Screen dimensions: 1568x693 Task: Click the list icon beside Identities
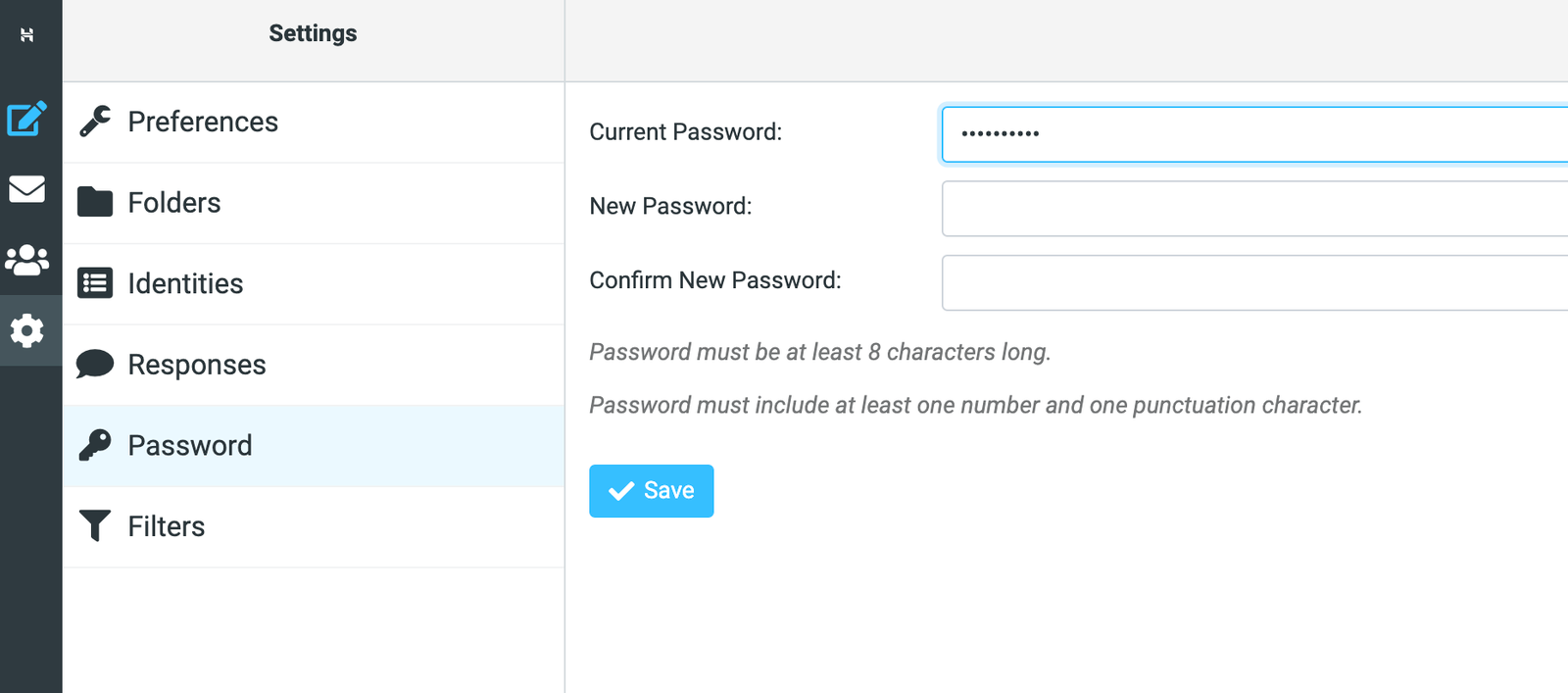(x=95, y=283)
